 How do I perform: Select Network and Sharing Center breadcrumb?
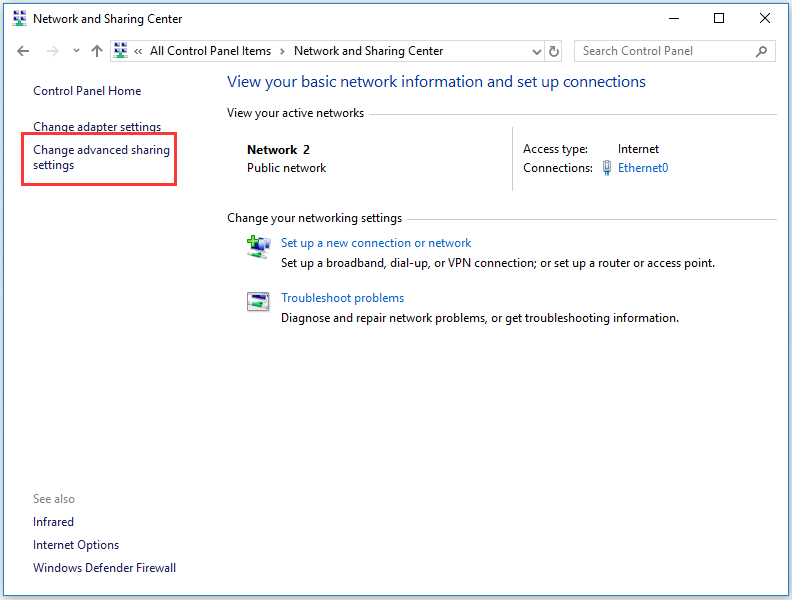click(x=368, y=51)
